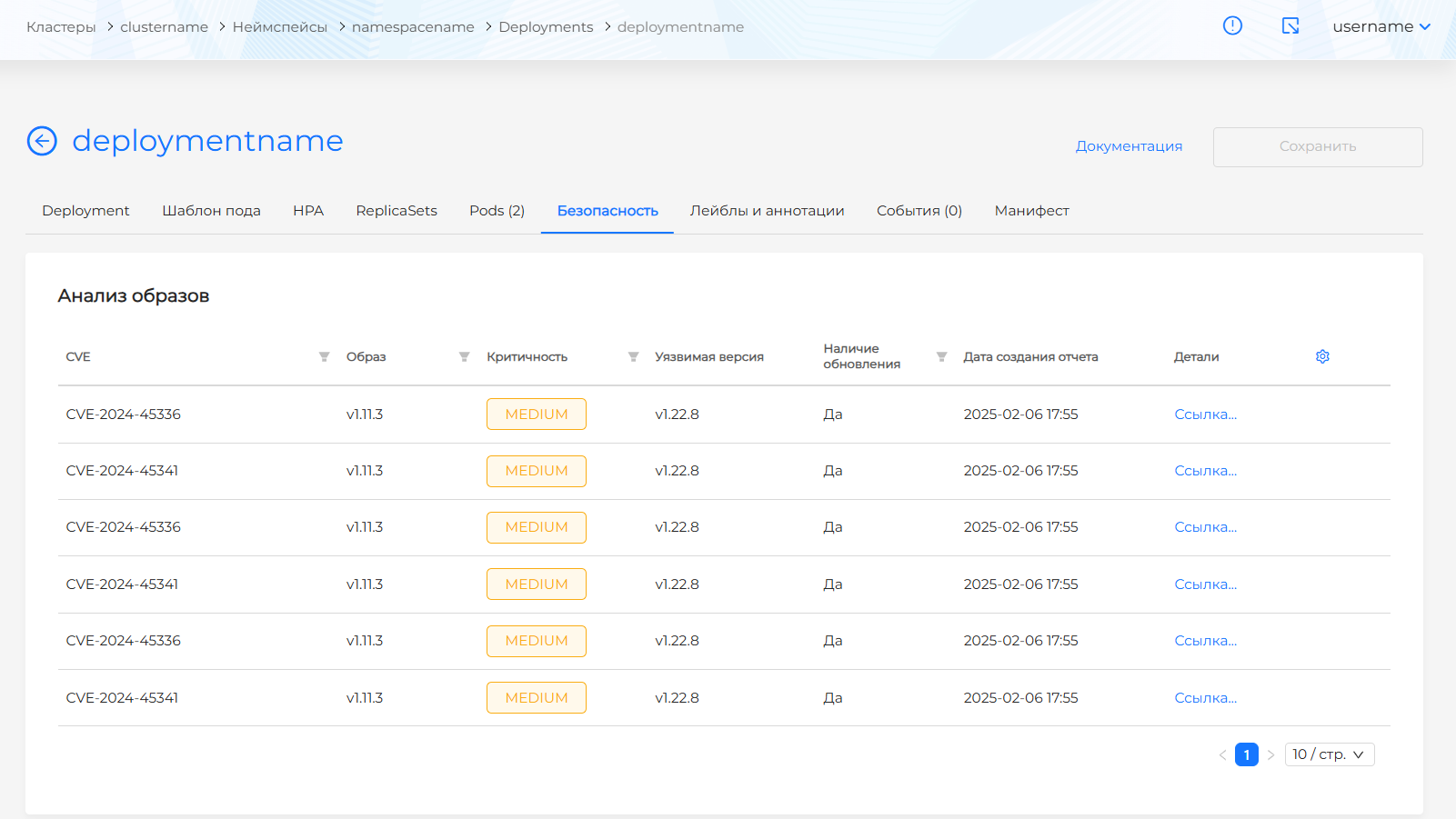Open the Образ column filter icon
1456x819 pixels.
tap(464, 356)
